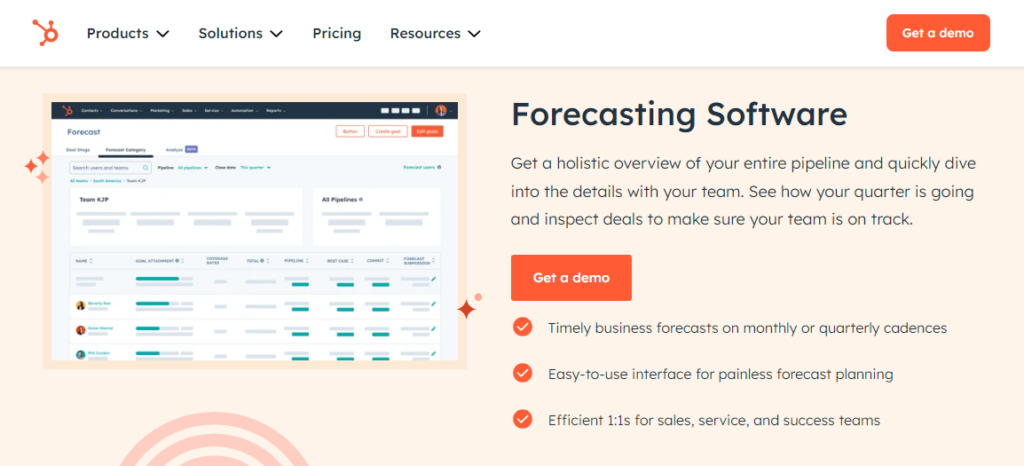Image resolution: width=1024 pixels, height=466 pixels.
Task: Open the All pipelines filter dropdown
Action: pos(193,168)
